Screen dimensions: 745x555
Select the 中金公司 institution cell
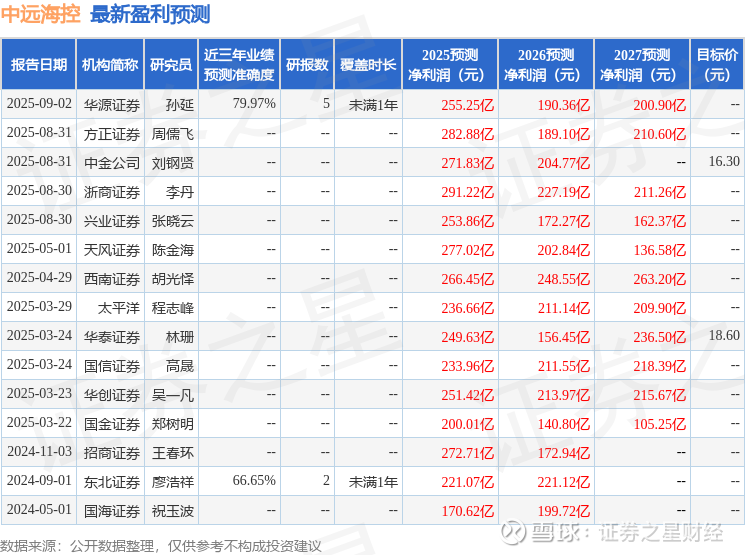pyautogui.click(x=112, y=163)
